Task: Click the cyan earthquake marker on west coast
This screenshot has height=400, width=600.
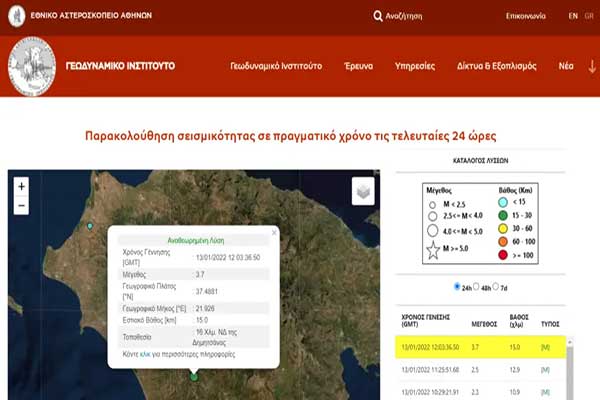Action: [90, 226]
